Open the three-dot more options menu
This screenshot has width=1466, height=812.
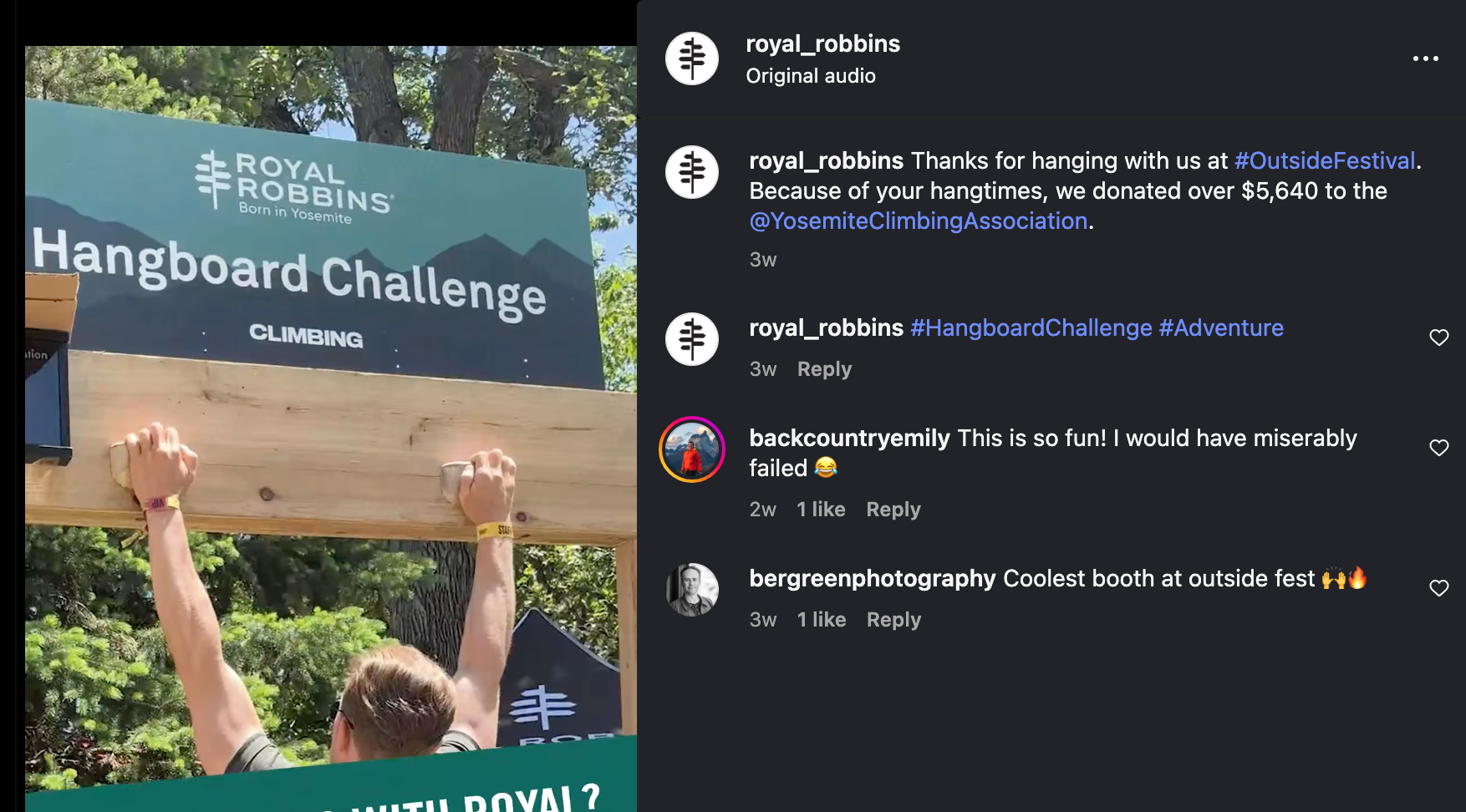click(x=1425, y=58)
